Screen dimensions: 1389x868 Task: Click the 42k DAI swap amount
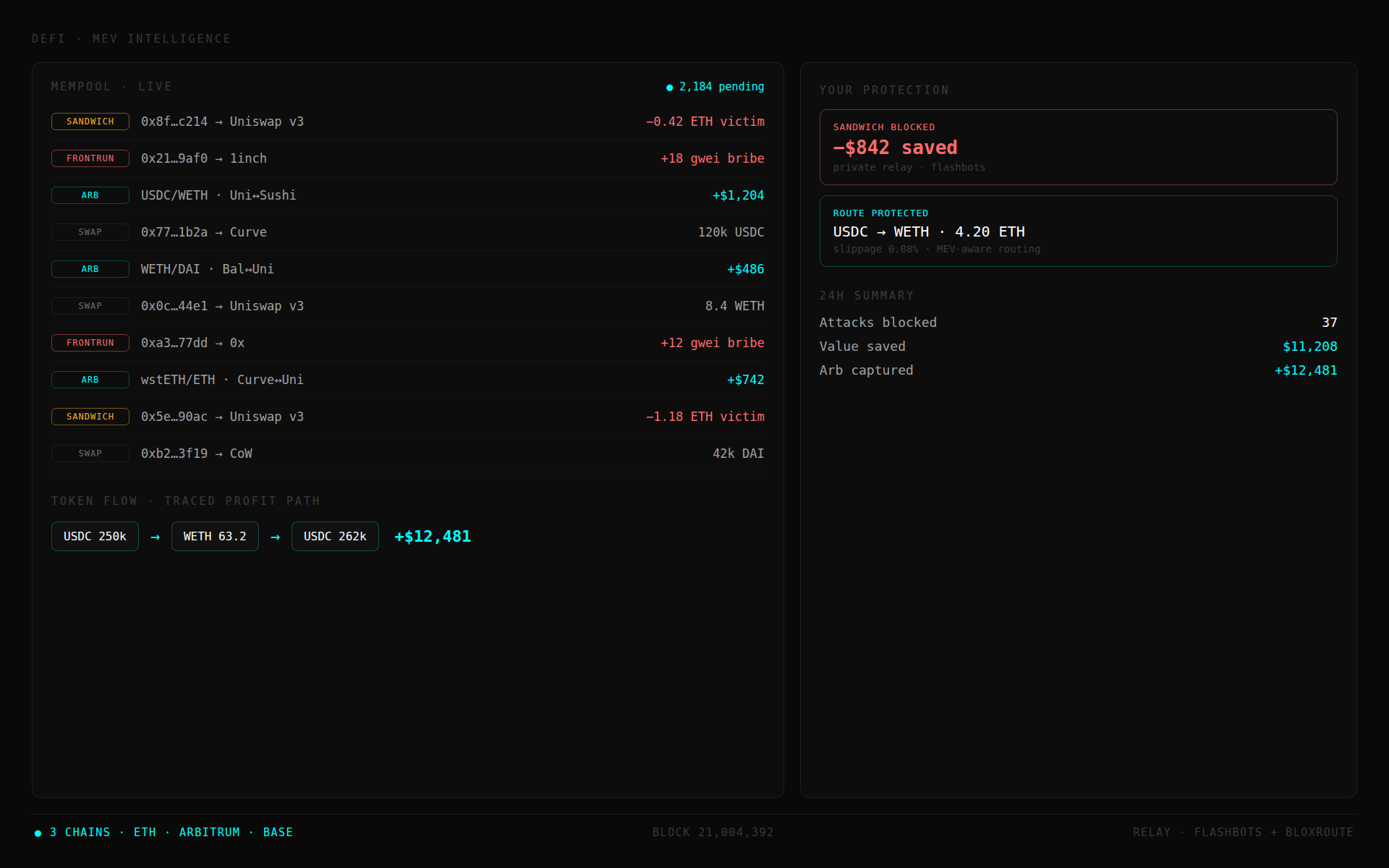pyautogui.click(x=739, y=454)
